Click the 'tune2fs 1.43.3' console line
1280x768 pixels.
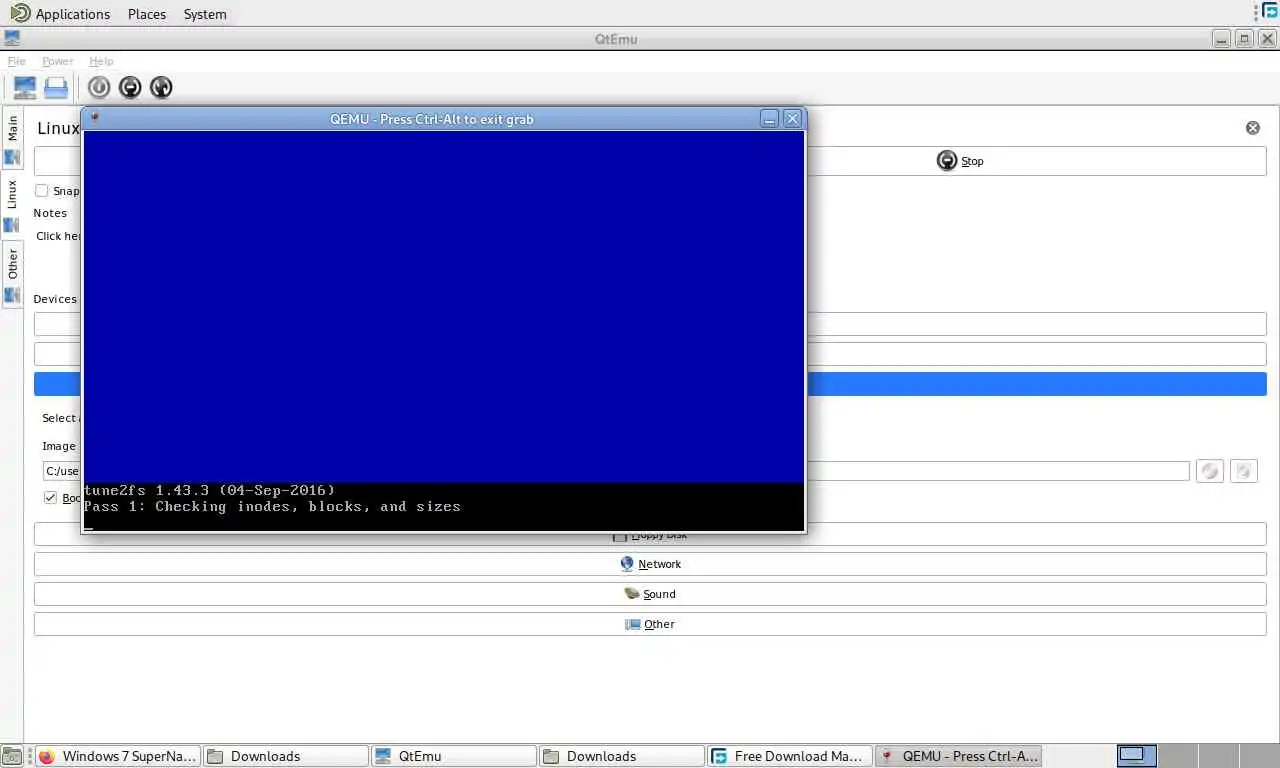(x=210, y=490)
